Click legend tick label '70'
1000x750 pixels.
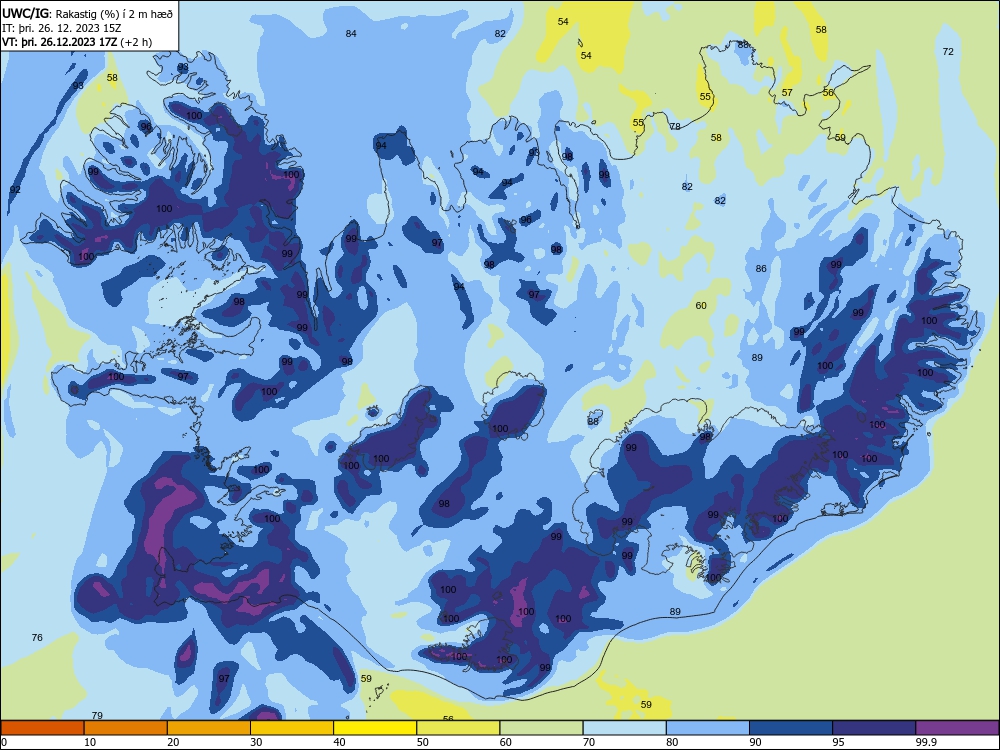[x=589, y=742]
